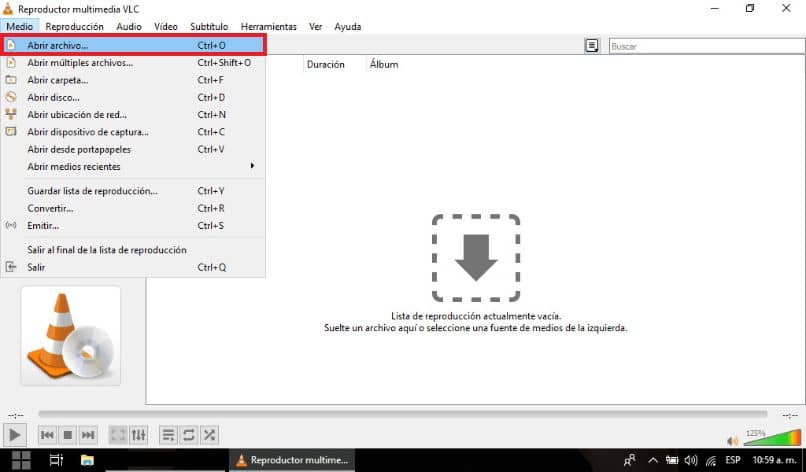Click system volume tray icon
This screenshot has height=472, width=806.
(691, 460)
